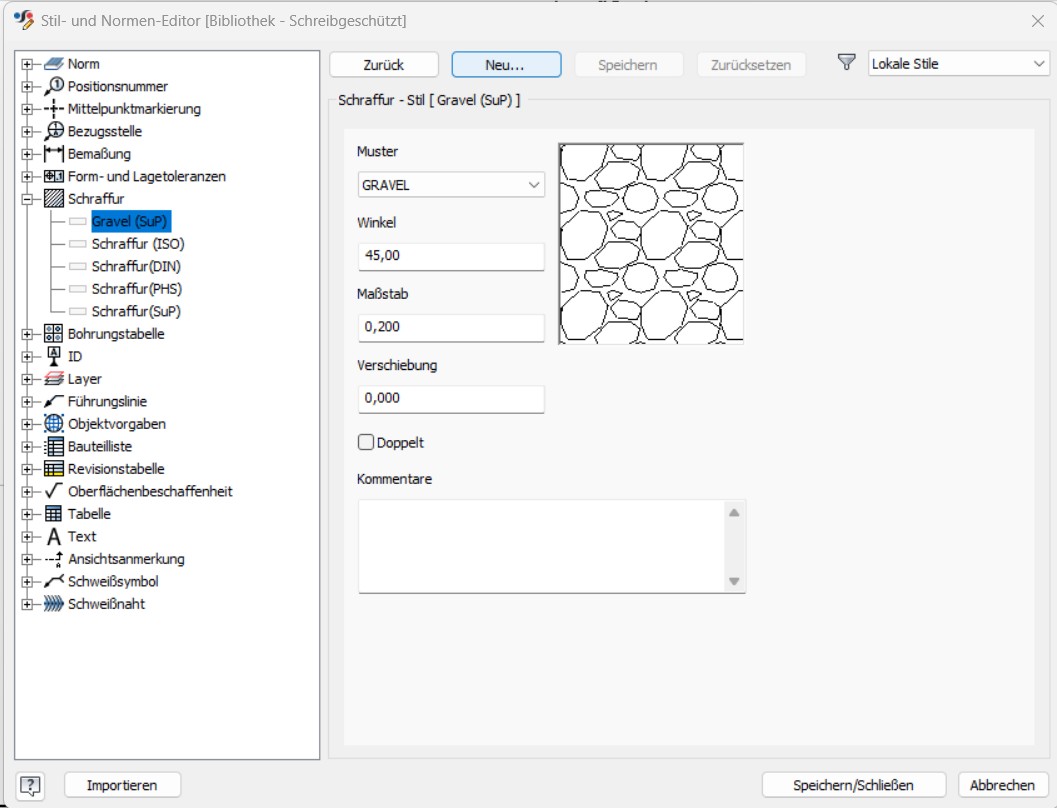The width and height of the screenshot is (1057, 808).
Task: Click the filter funnel icon
Action: [846, 63]
